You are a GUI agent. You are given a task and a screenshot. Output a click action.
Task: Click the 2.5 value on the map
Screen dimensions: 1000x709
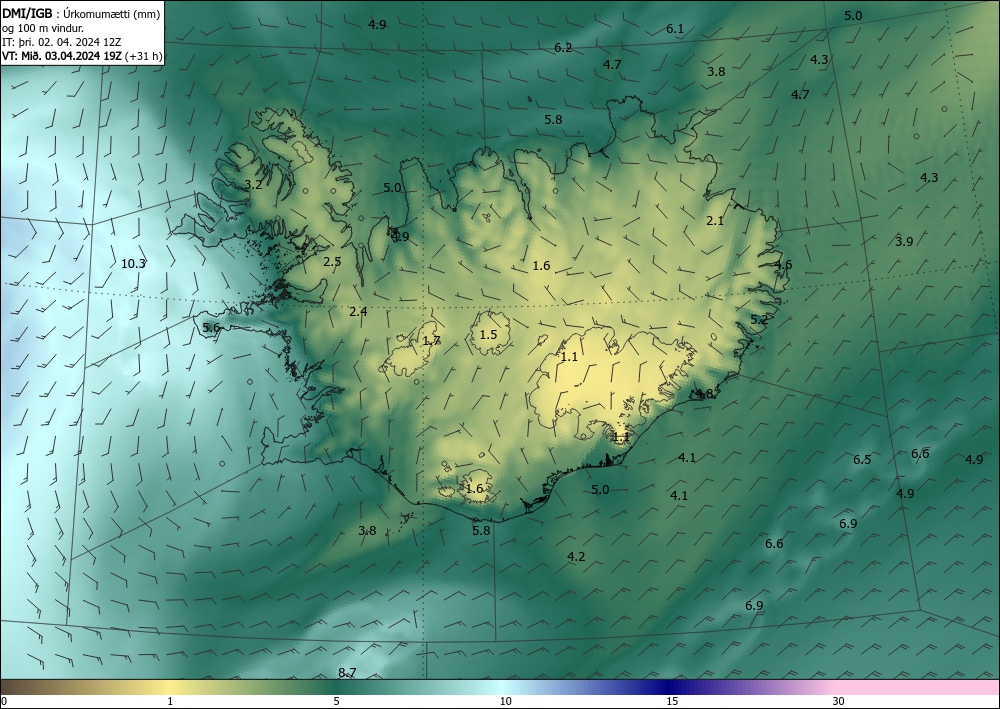point(332,261)
